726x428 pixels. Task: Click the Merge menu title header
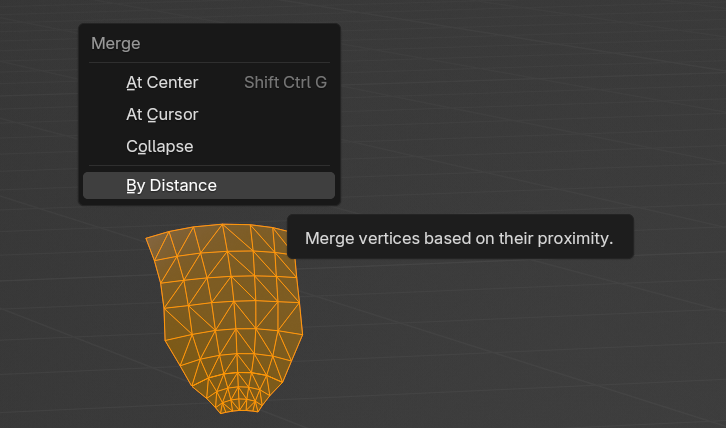116,44
